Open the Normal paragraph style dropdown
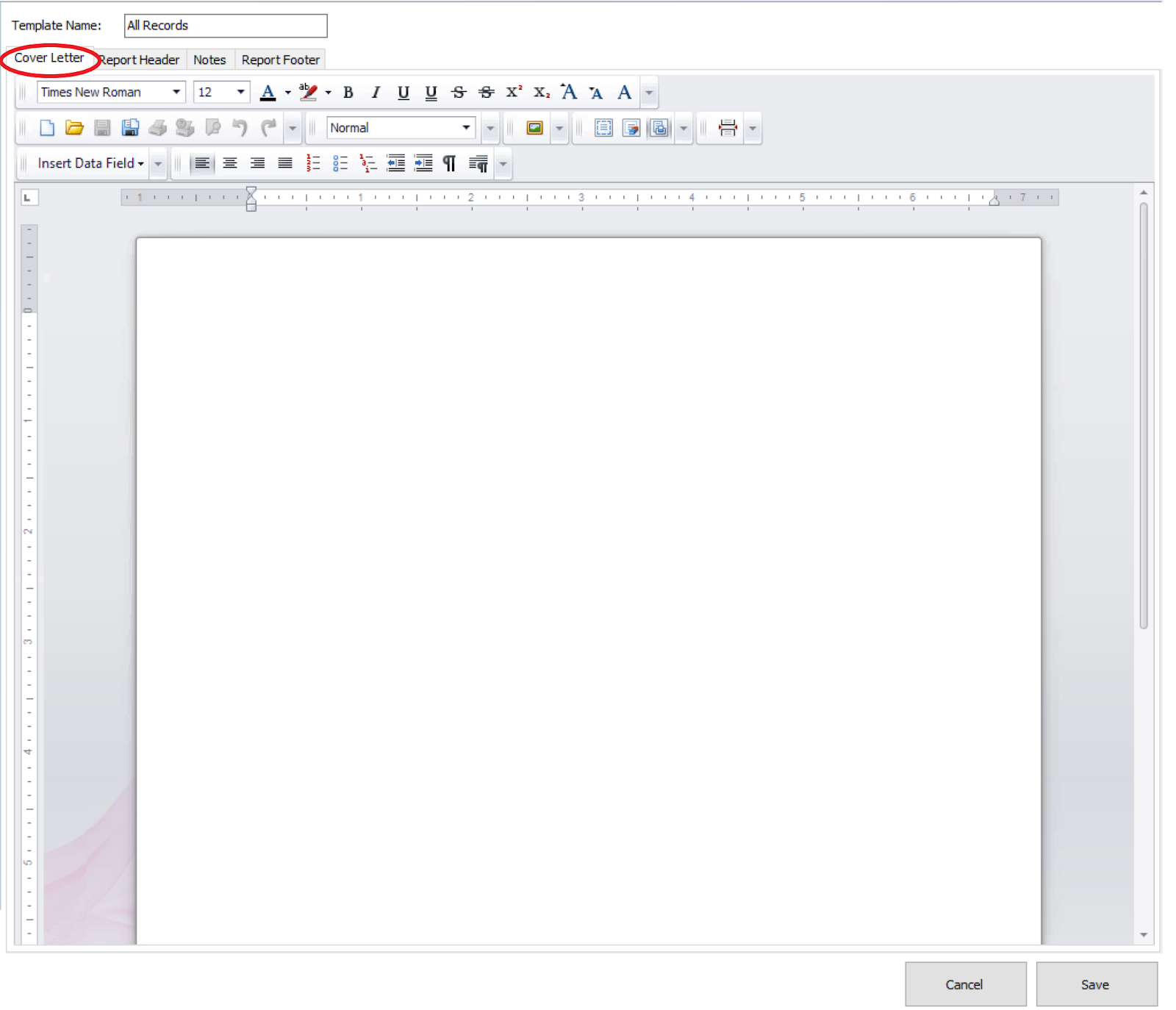This screenshot has height=1010, width=1176. point(466,127)
